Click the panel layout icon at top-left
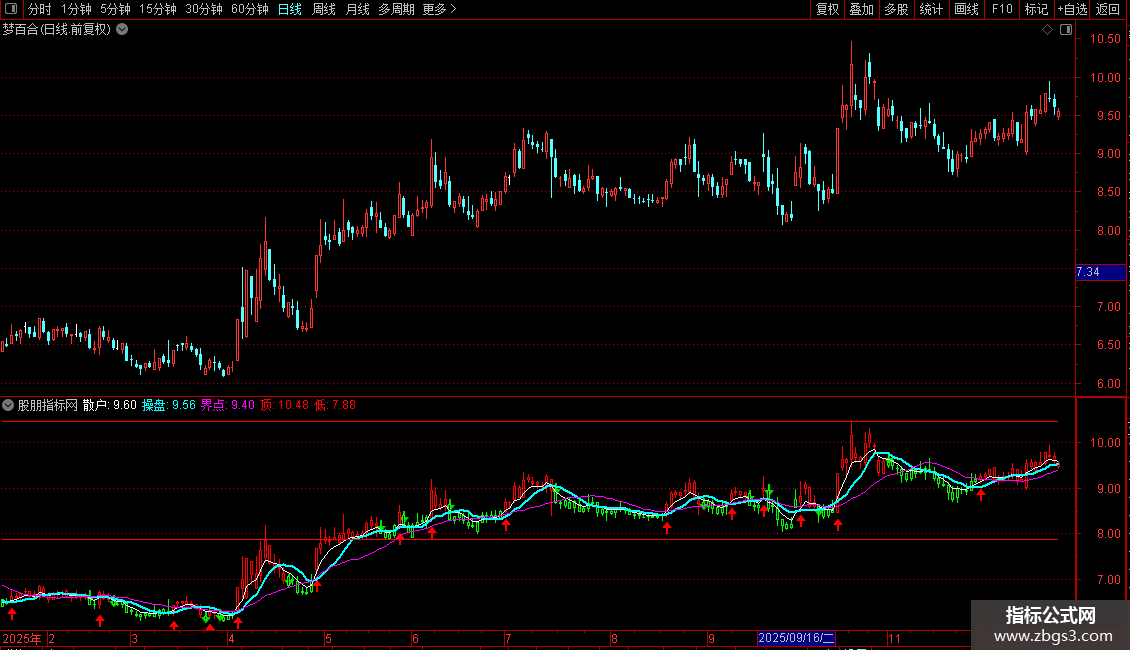Viewport: 1130px width, 650px height. point(11,9)
